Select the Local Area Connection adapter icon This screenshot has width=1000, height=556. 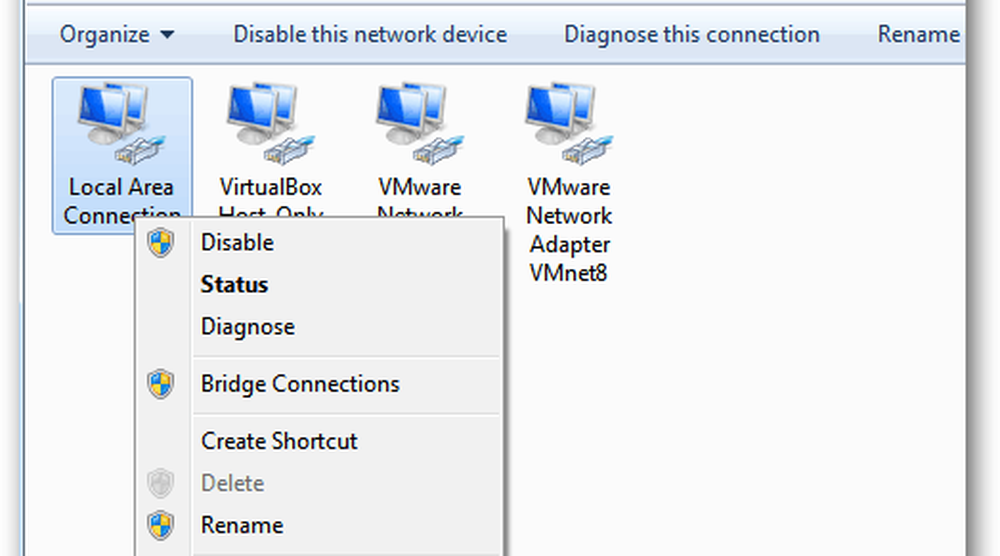coord(121,123)
